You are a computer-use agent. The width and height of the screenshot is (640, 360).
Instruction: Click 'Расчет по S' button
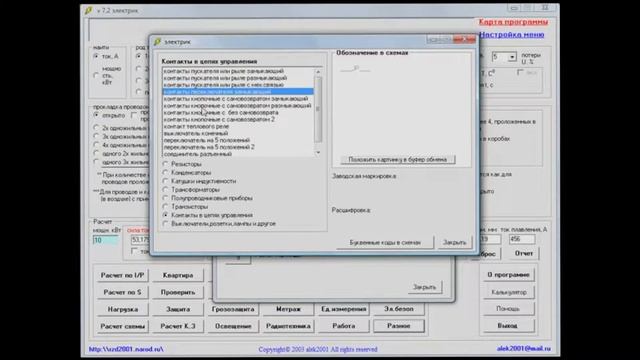click(x=122, y=293)
